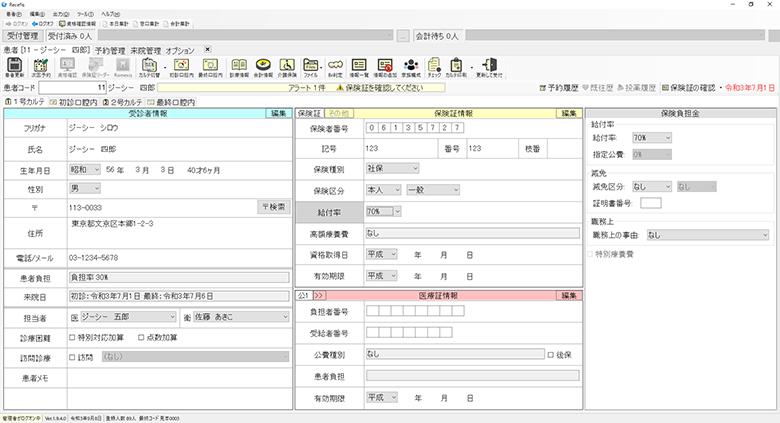Close the patient tab with X button

tap(207, 49)
